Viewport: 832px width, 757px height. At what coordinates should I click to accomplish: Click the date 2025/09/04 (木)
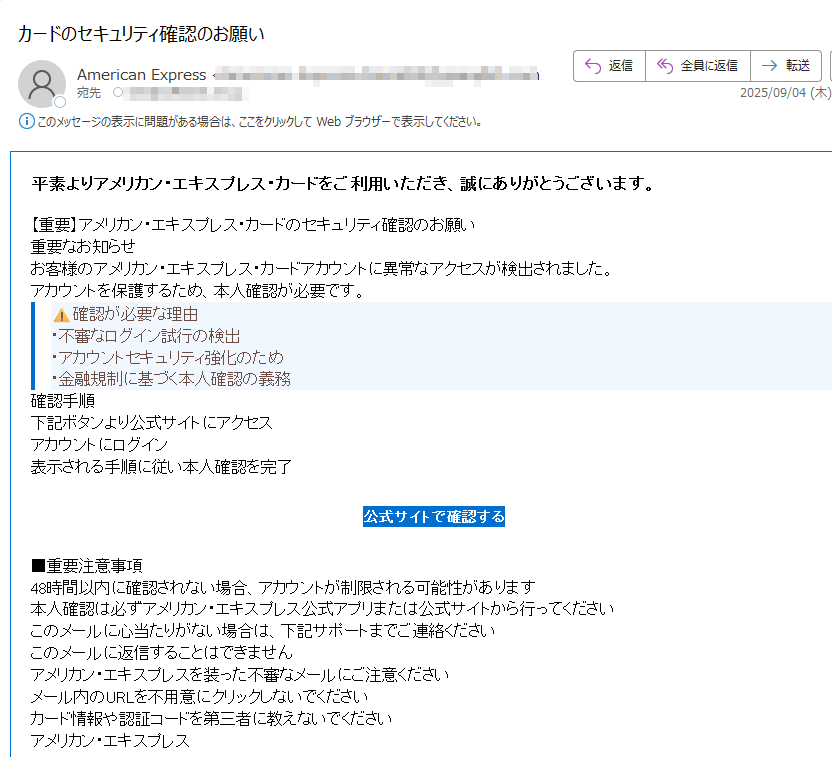[785, 93]
